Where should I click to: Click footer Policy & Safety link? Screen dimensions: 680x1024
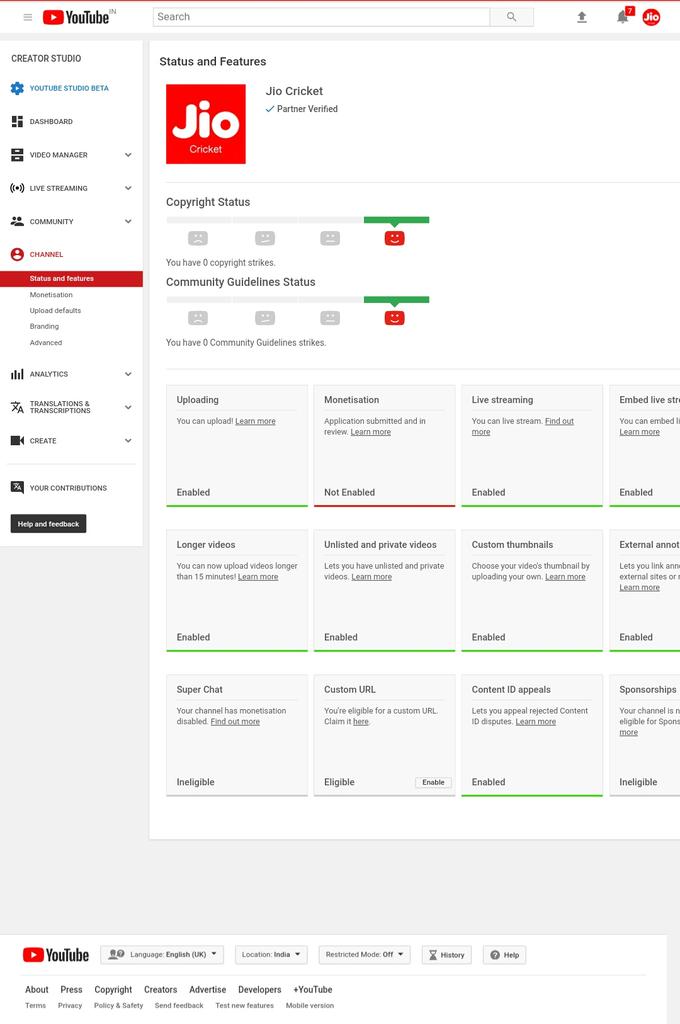118,1006
